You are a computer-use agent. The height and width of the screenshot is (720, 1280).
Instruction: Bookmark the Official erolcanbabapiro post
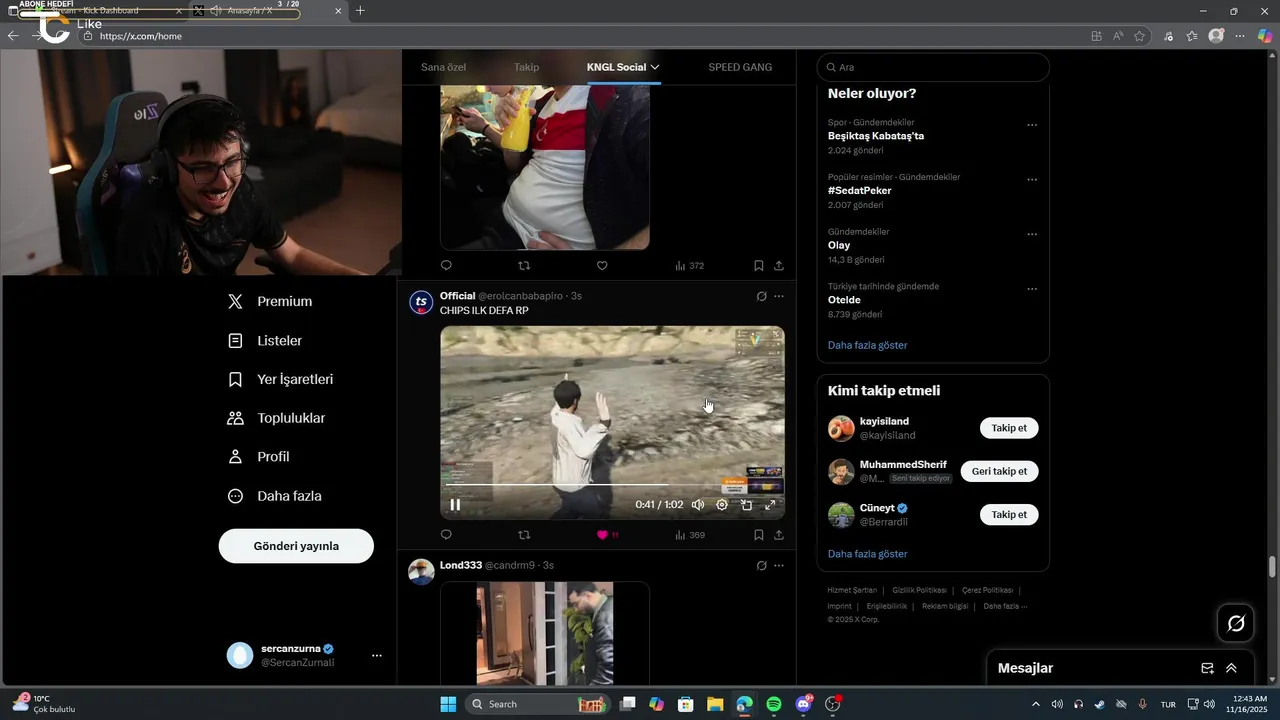pos(758,535)
